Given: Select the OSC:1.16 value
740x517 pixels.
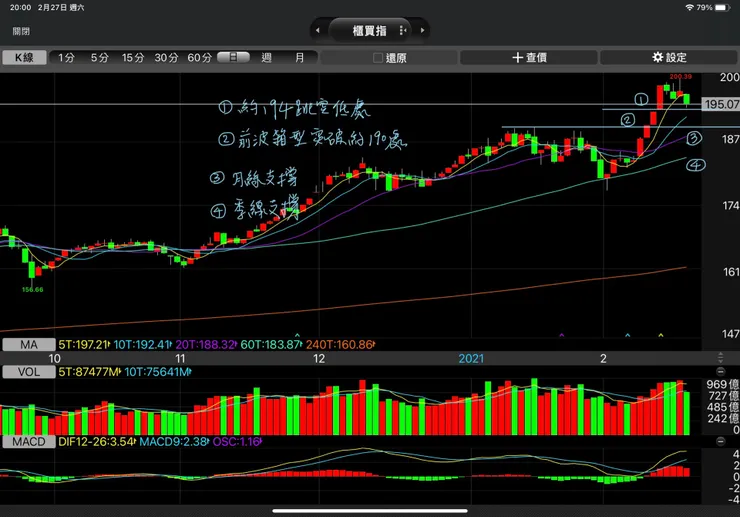Looking at the screenshot, I should pyautogui.click(x=237, y=442).
